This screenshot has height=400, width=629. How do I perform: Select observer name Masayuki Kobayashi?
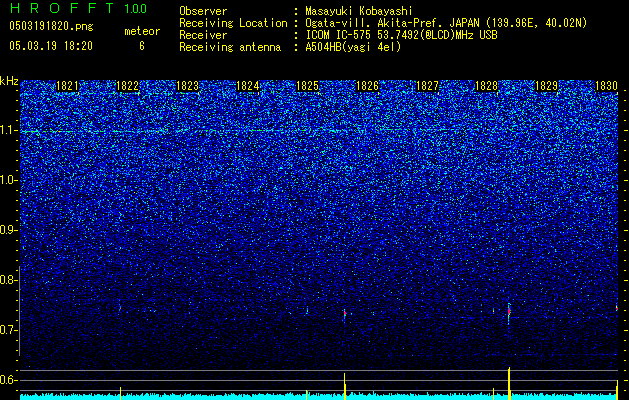[359, 12]
